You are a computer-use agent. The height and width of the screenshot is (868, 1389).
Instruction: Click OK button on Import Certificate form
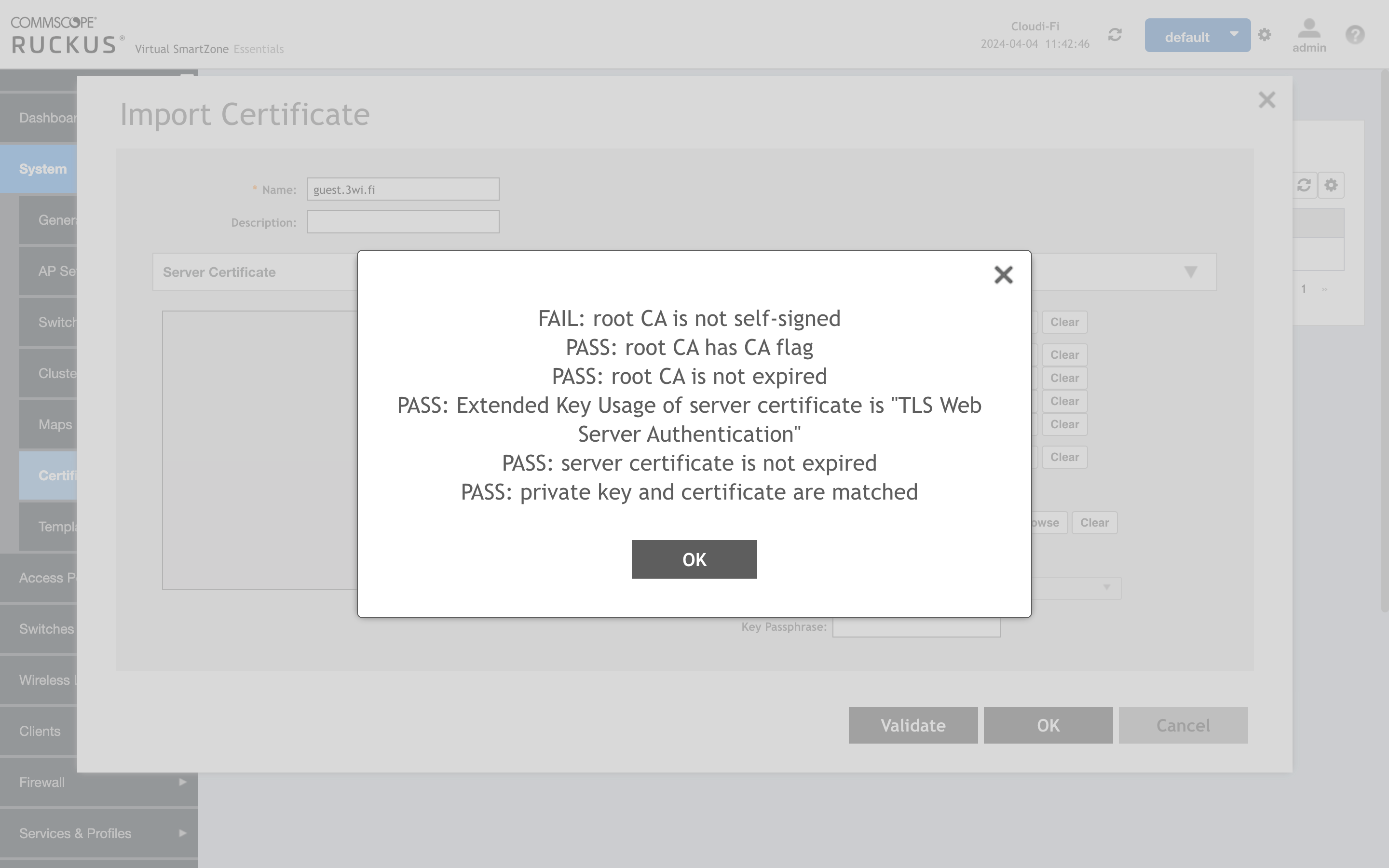(1048, 725)
